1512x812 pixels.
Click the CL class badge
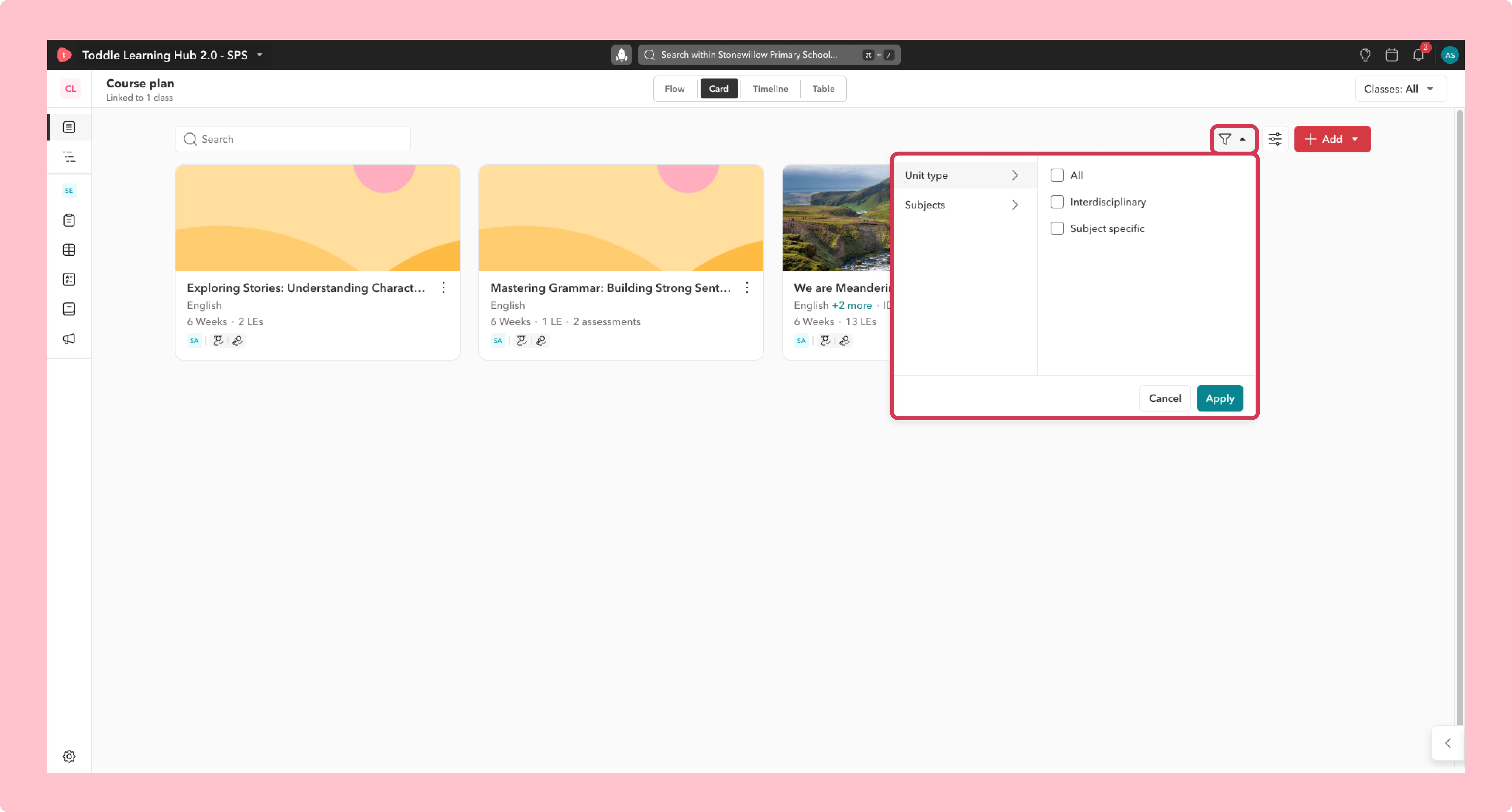click(70, 89)
